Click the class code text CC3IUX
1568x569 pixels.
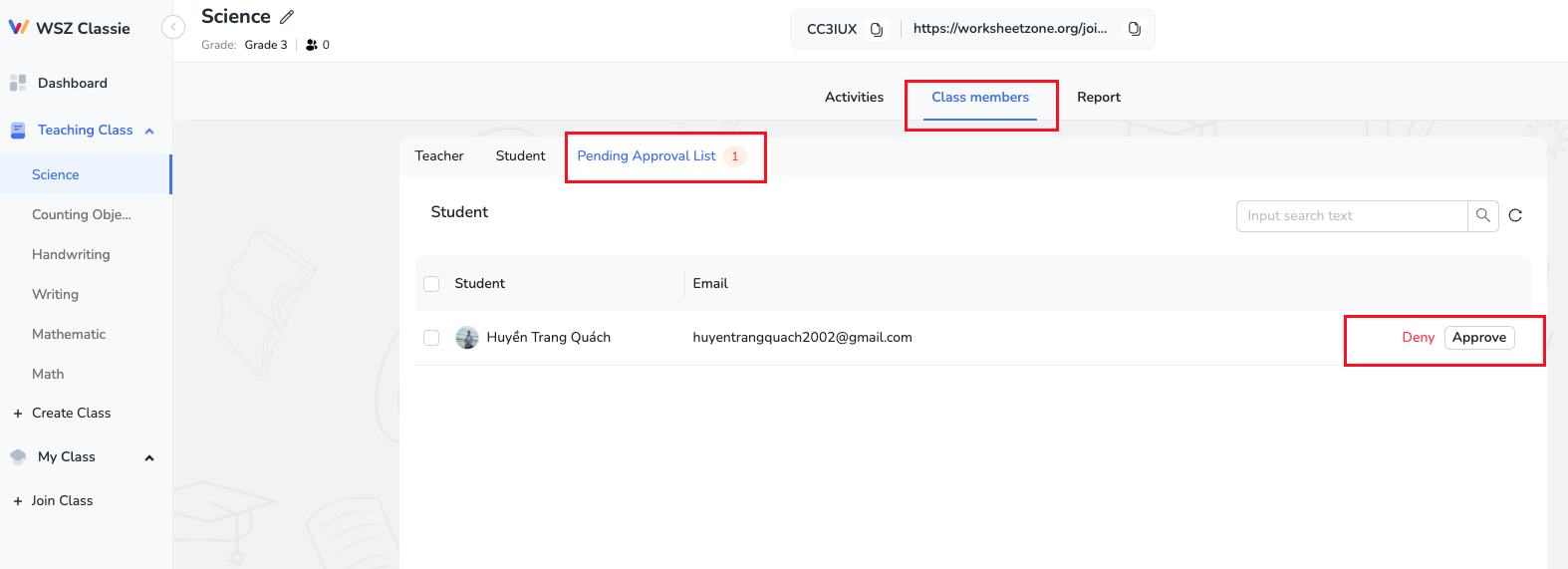tap(832, 29)
